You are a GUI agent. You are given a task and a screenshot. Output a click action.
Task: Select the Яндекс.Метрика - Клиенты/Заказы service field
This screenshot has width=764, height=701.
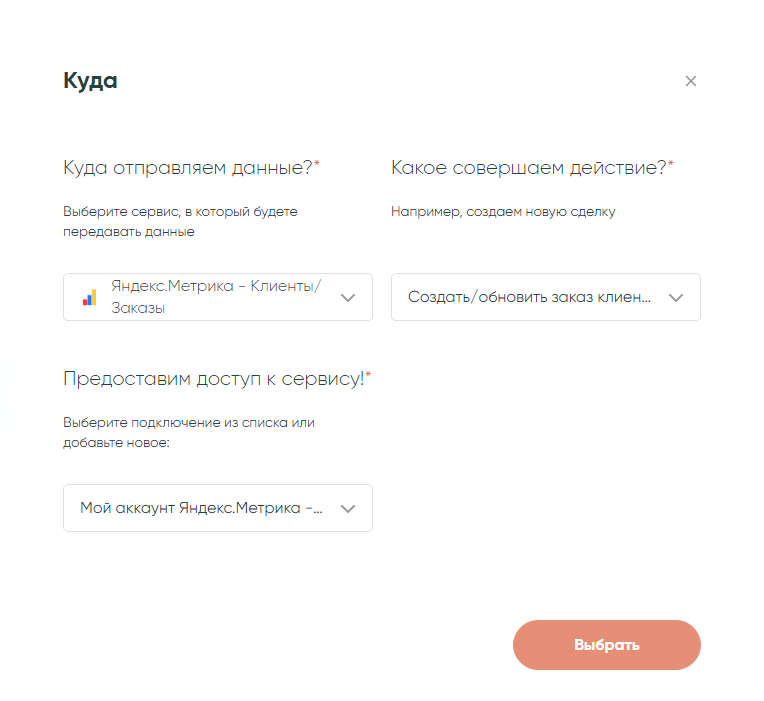tap(217, 297)
